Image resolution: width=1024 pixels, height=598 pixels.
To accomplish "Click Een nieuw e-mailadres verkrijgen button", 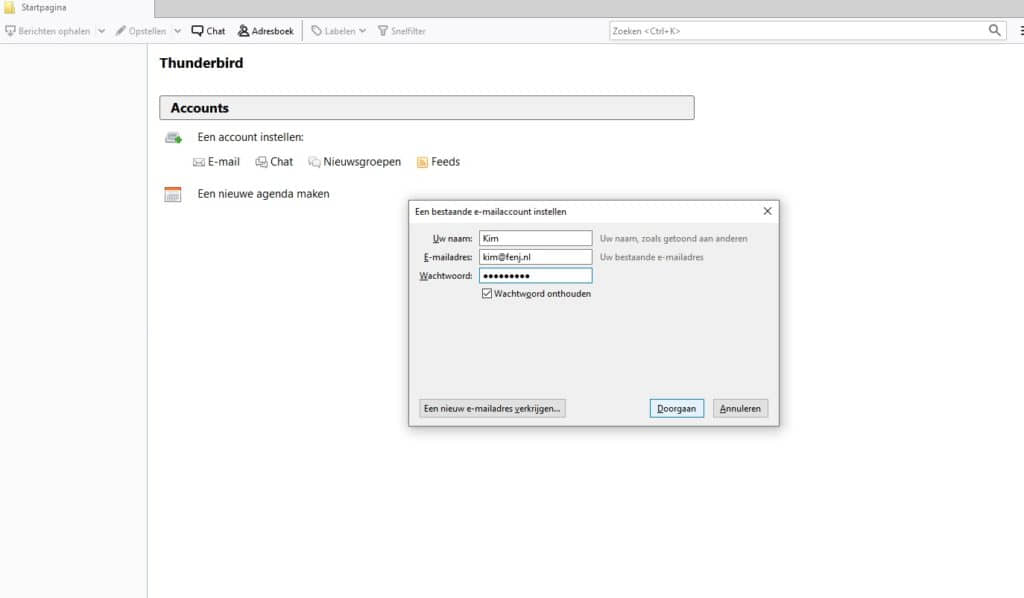I will 492,409.
